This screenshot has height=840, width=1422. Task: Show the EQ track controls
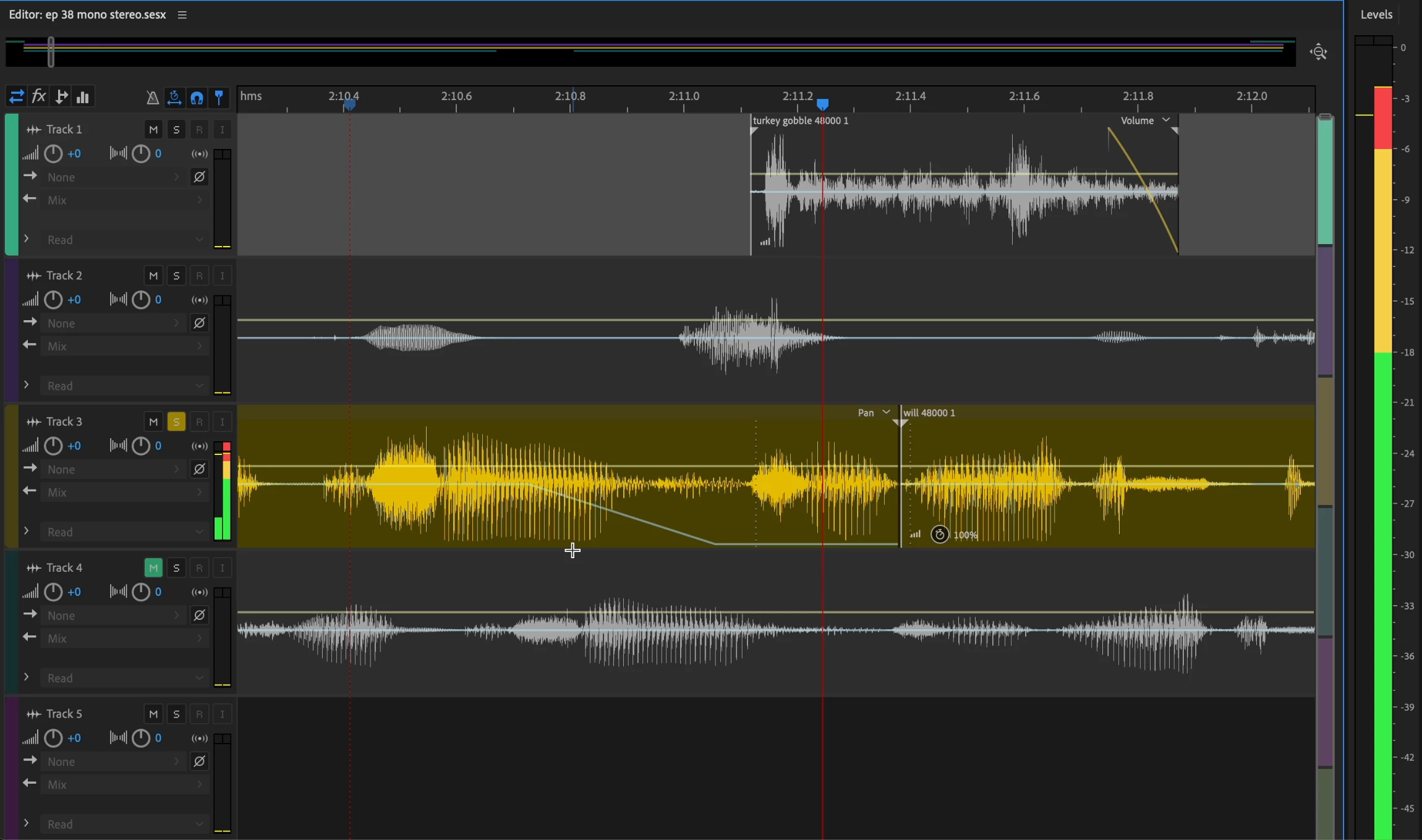pos(83,97)
